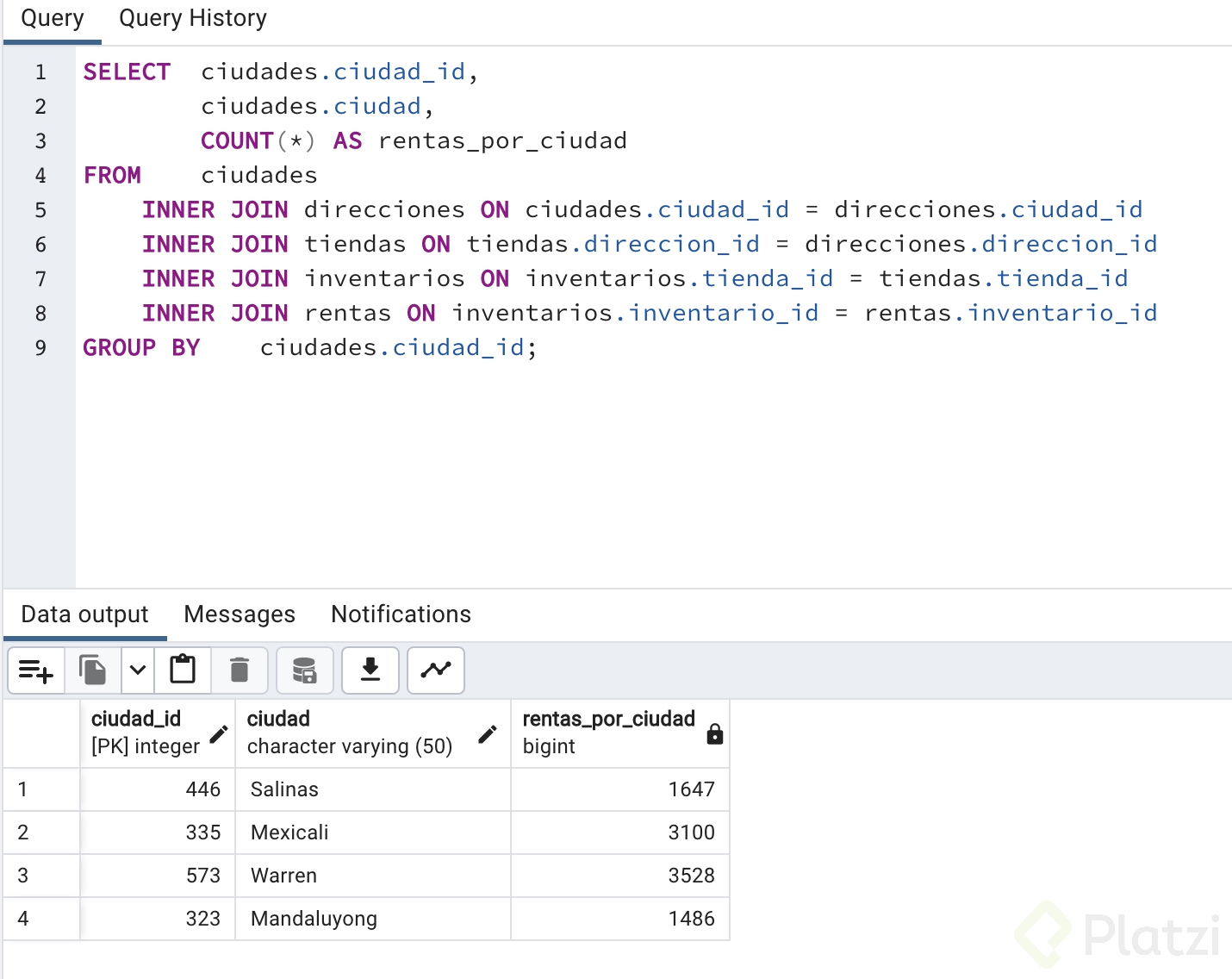Click the ciudad_id column edit pencil
The width and height of the screenshot is (1232, 979).
point(219,734)
